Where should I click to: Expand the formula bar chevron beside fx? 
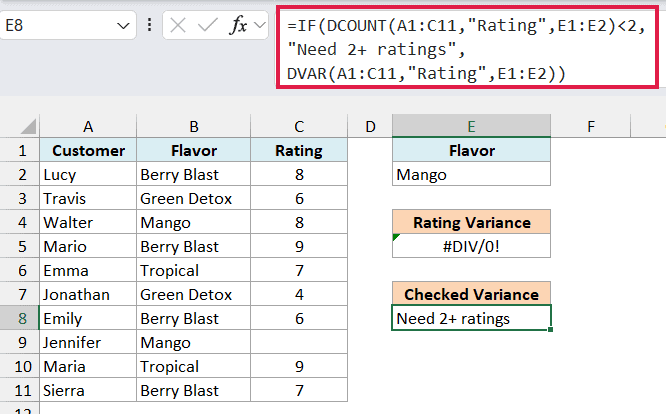coord(260,25)
